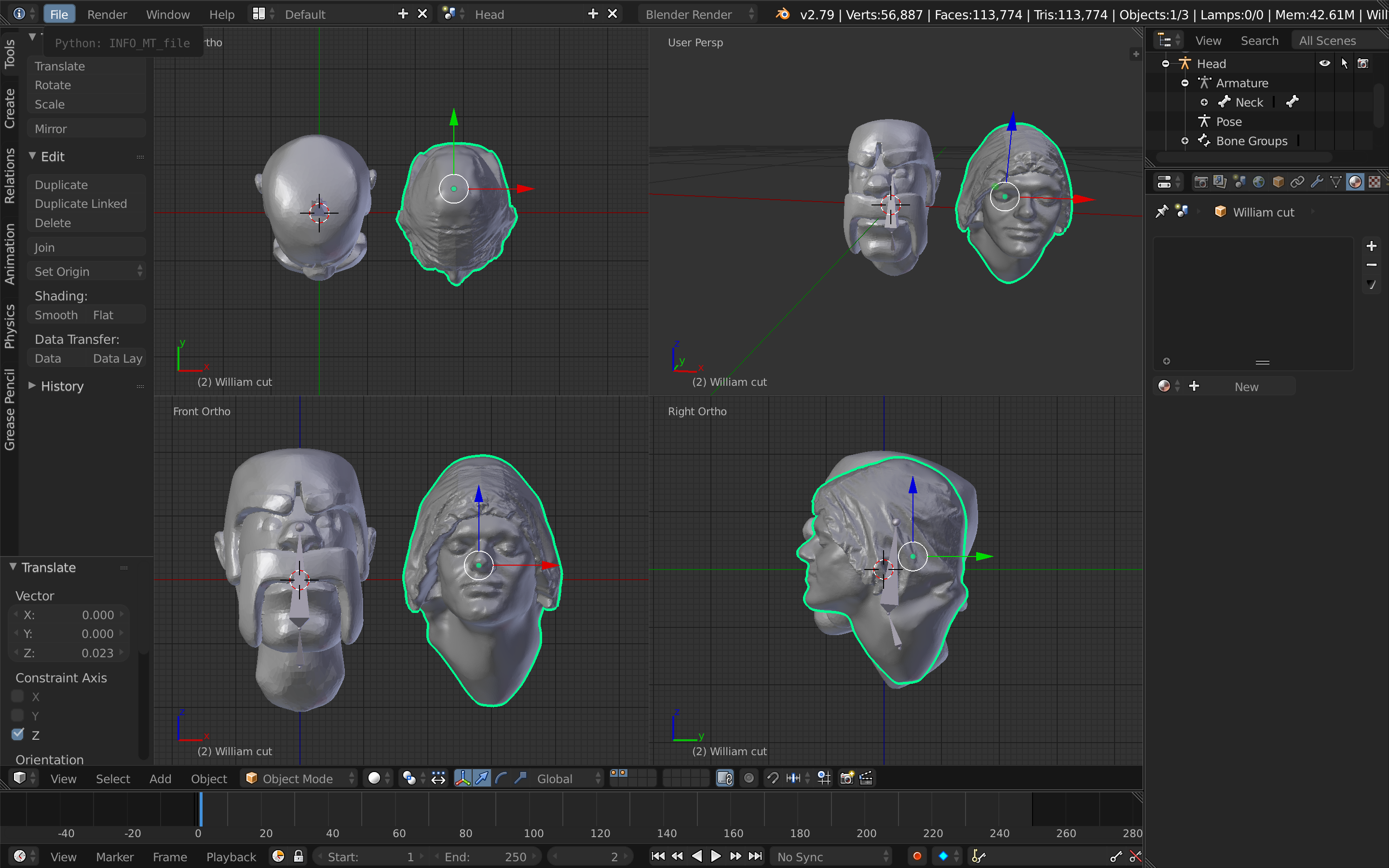
Task: Toggle renderability camera for the Head object
Action: pyautogui.click(x=1363, y=63)
